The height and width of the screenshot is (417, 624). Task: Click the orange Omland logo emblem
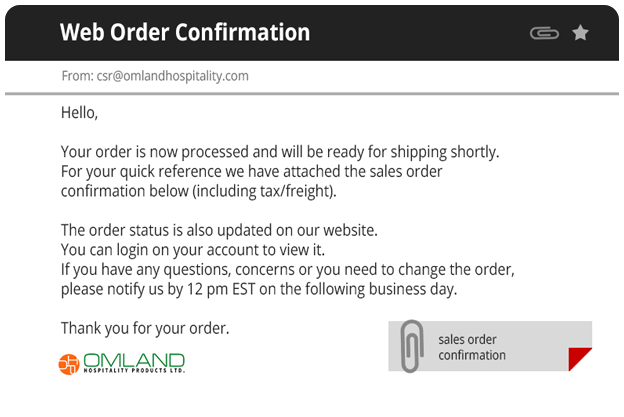tap(69, 364)
